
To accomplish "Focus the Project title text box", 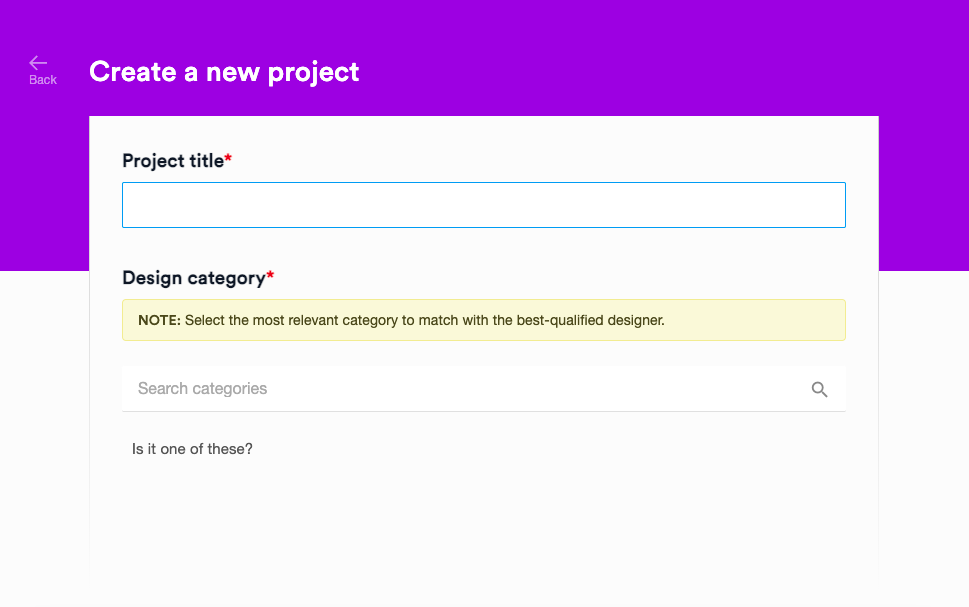I will (484, 205).
